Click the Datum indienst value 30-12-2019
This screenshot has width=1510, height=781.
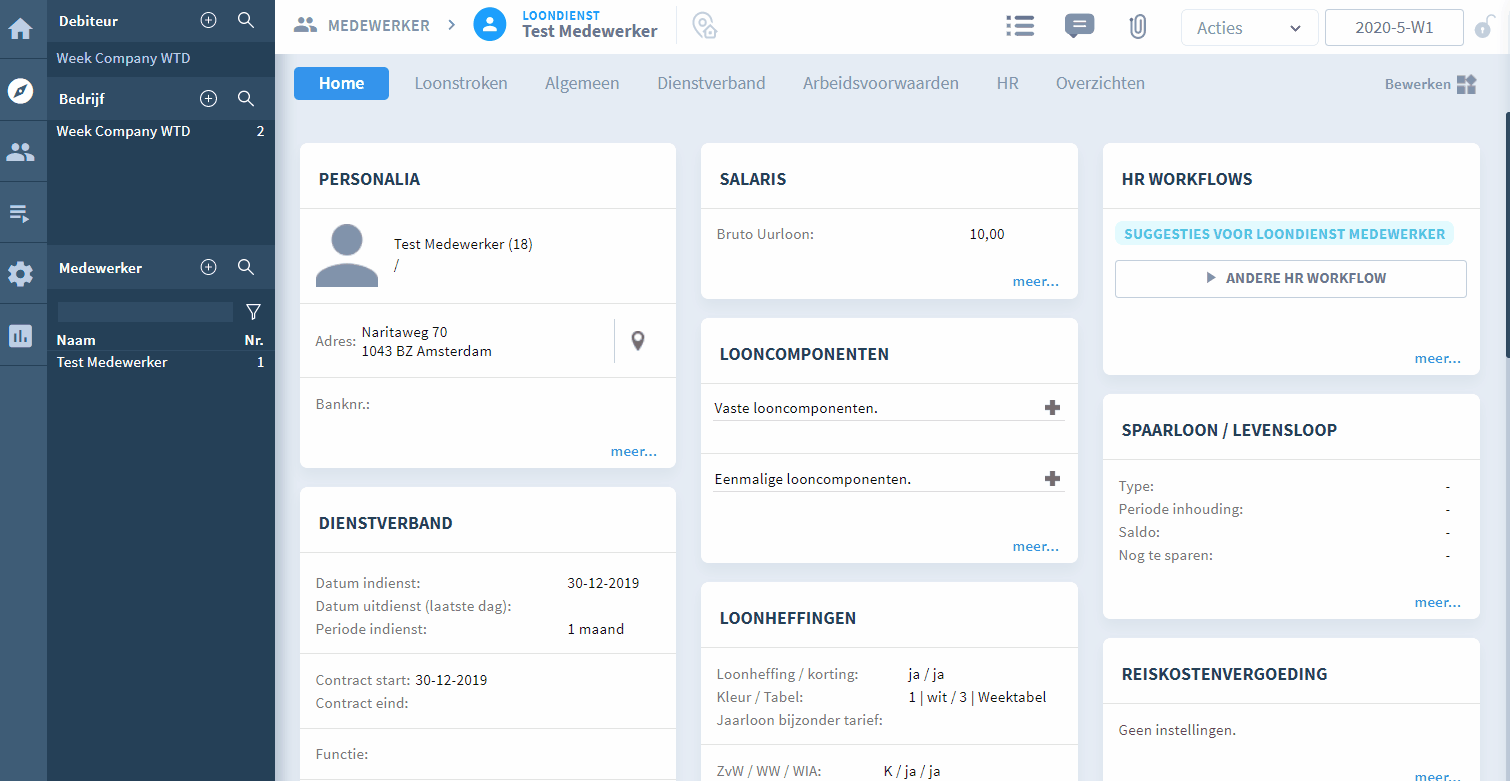click(603, 583)
